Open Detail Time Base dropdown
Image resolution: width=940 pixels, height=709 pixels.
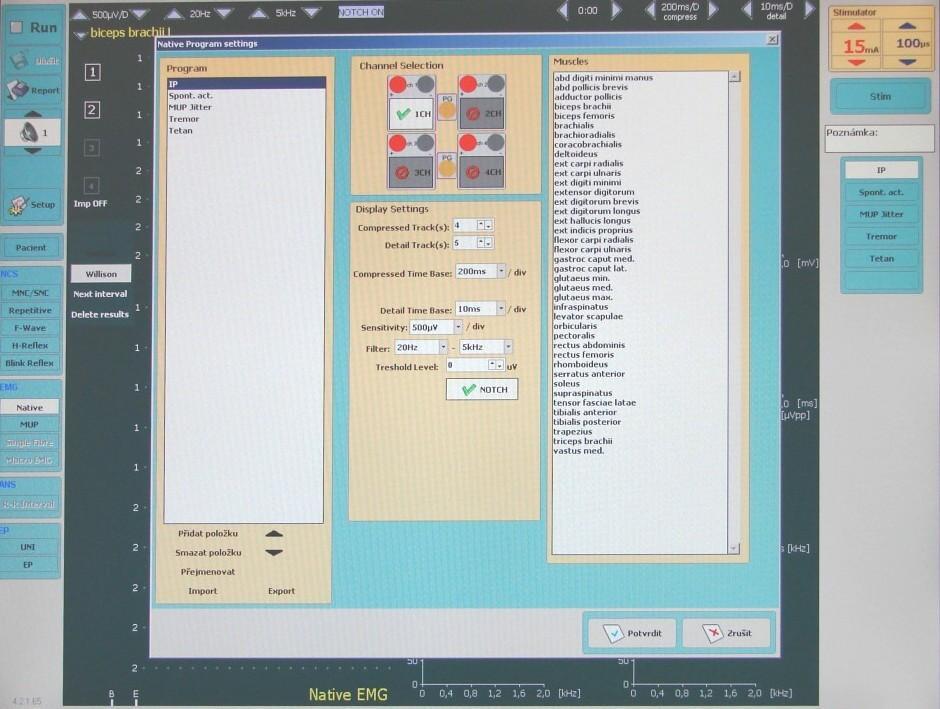coord(501,309)
